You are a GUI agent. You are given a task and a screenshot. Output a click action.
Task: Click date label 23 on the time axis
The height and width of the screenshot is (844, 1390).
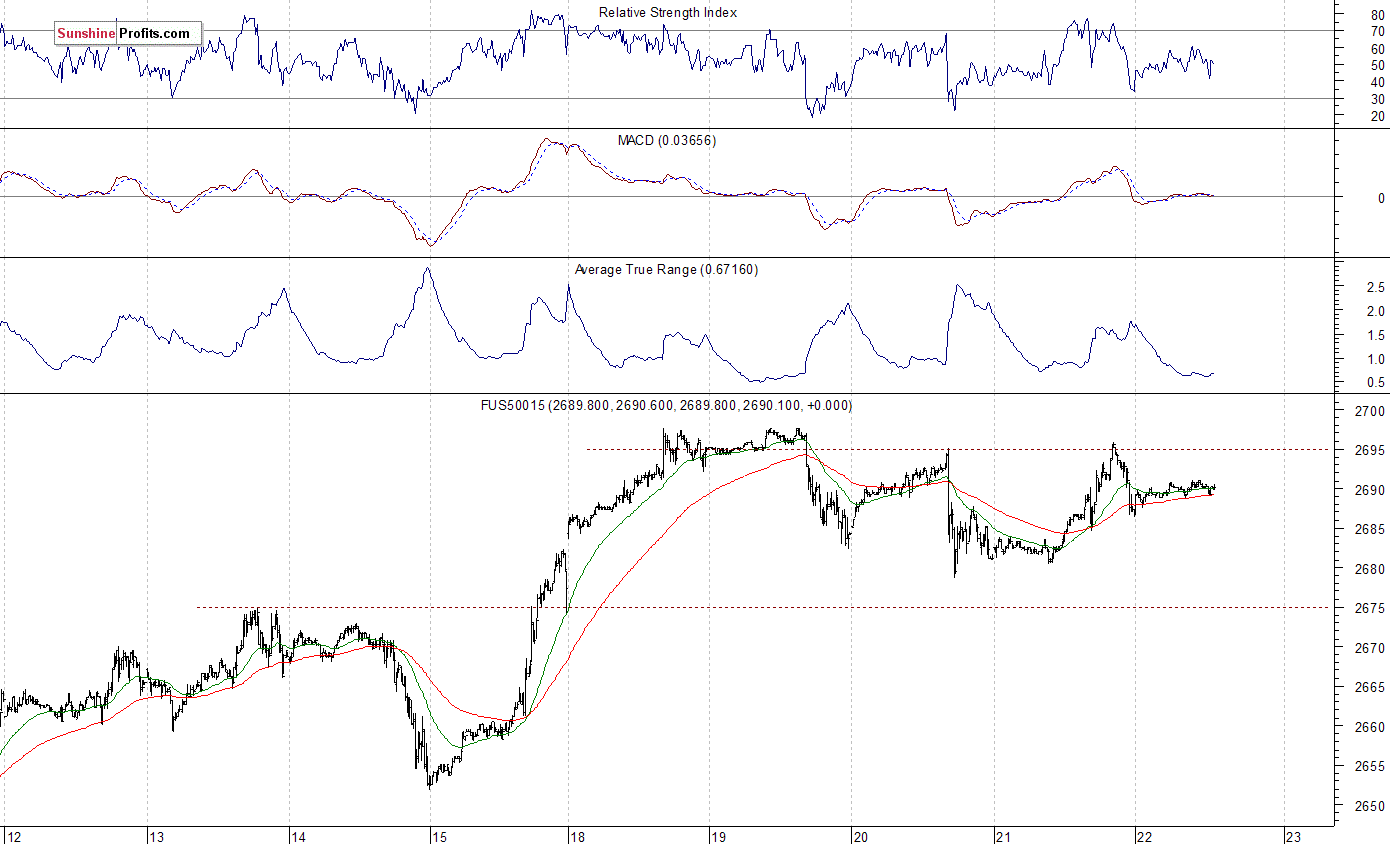(x=1292, y=836)
